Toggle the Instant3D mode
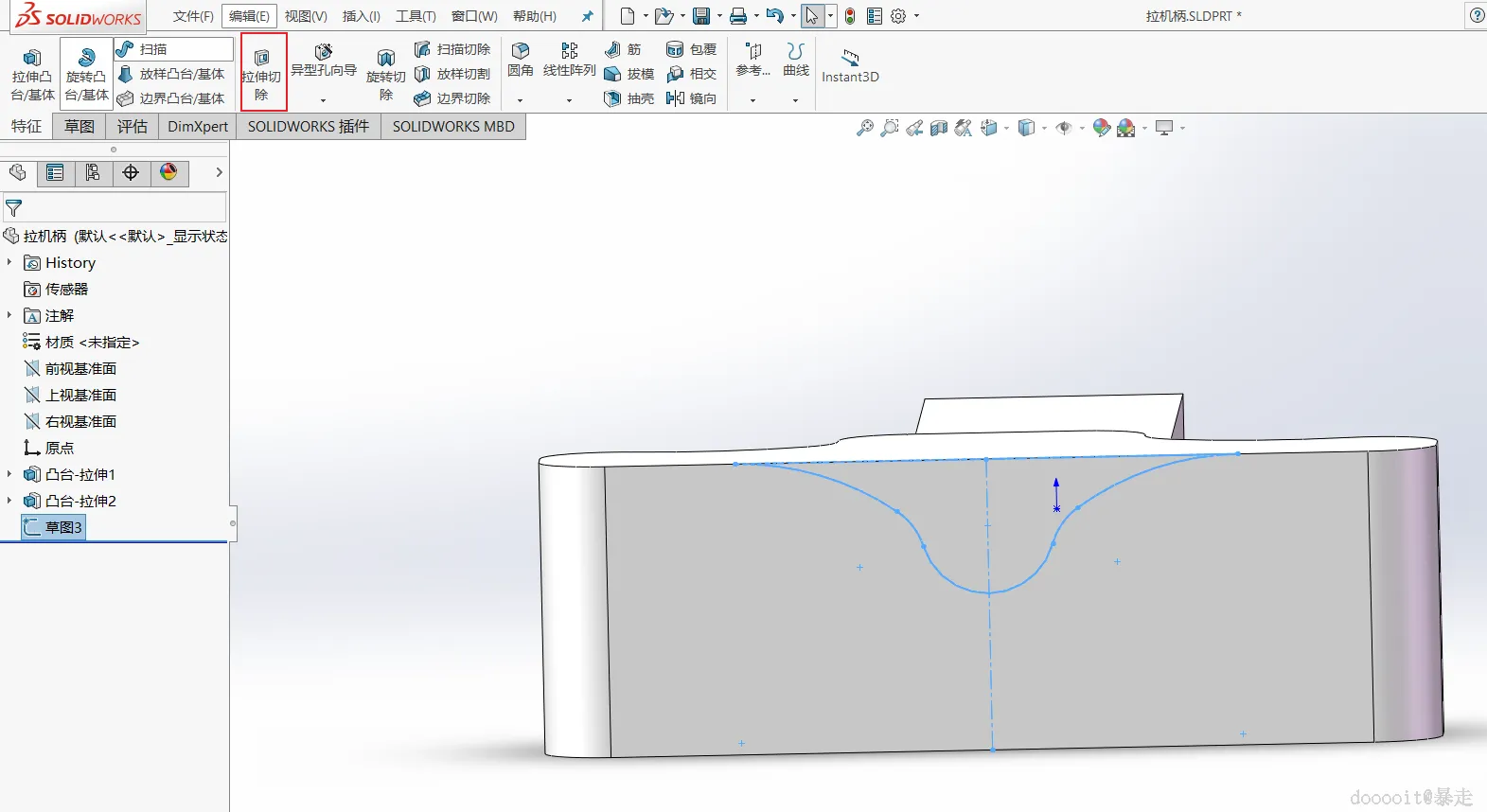The height and width of the screenshot is (812, 1487). [850, 65]
